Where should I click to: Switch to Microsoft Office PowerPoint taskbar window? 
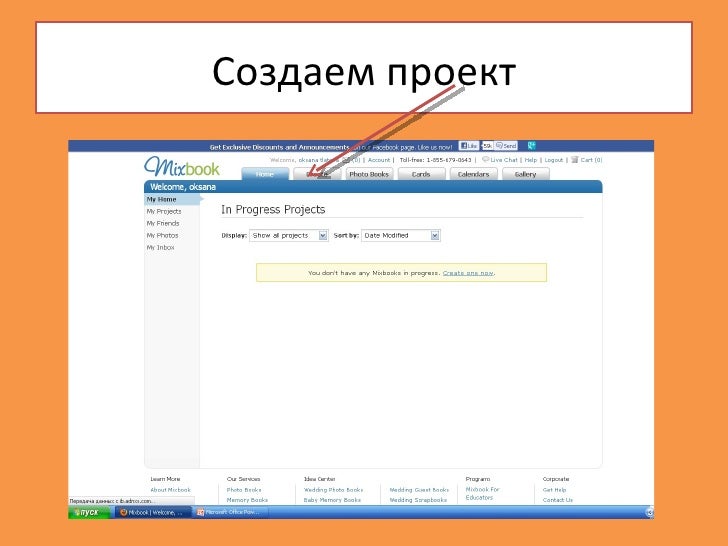point(229,512)
